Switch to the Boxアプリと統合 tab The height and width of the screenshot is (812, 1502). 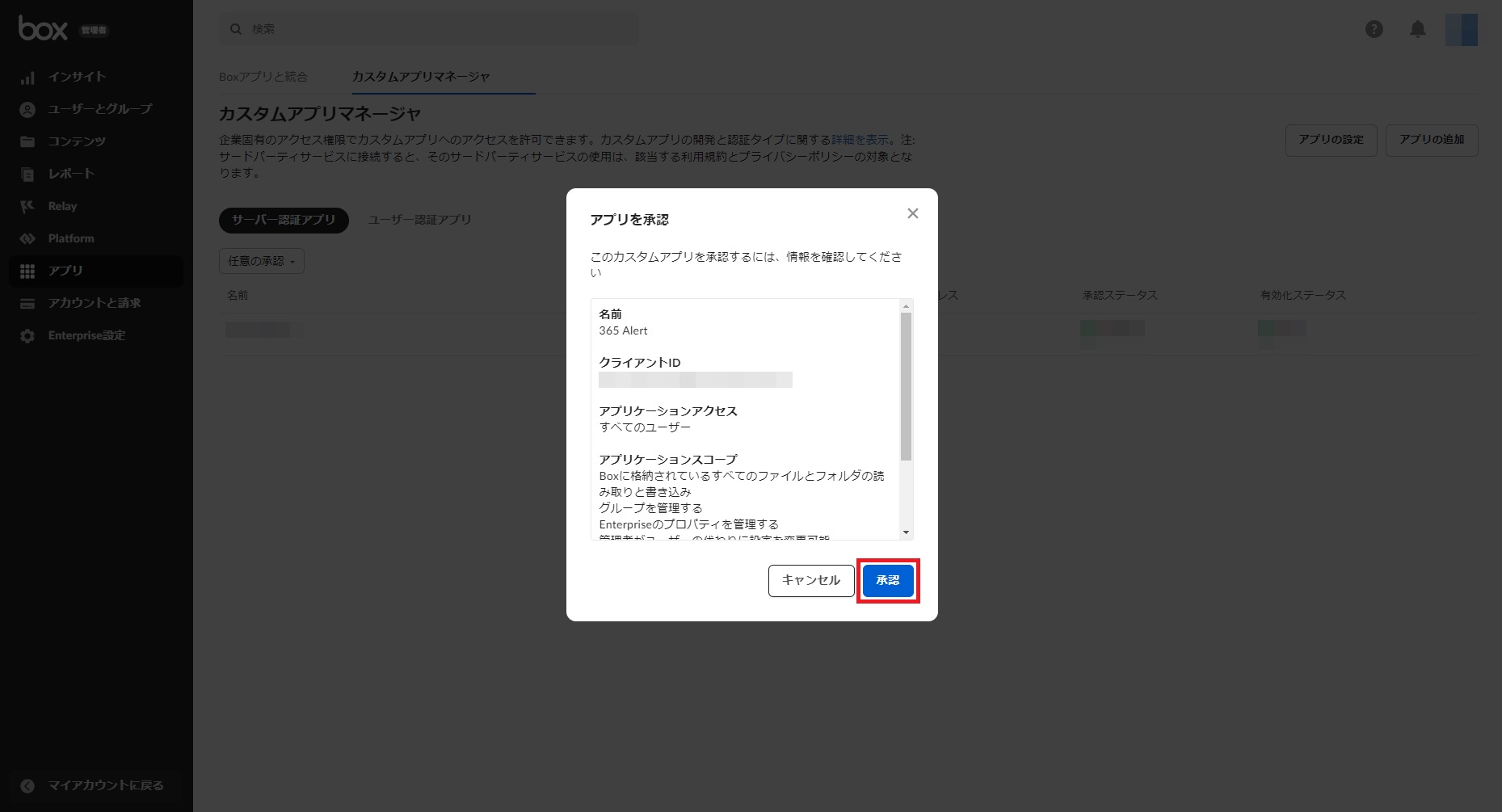(263, 77)
